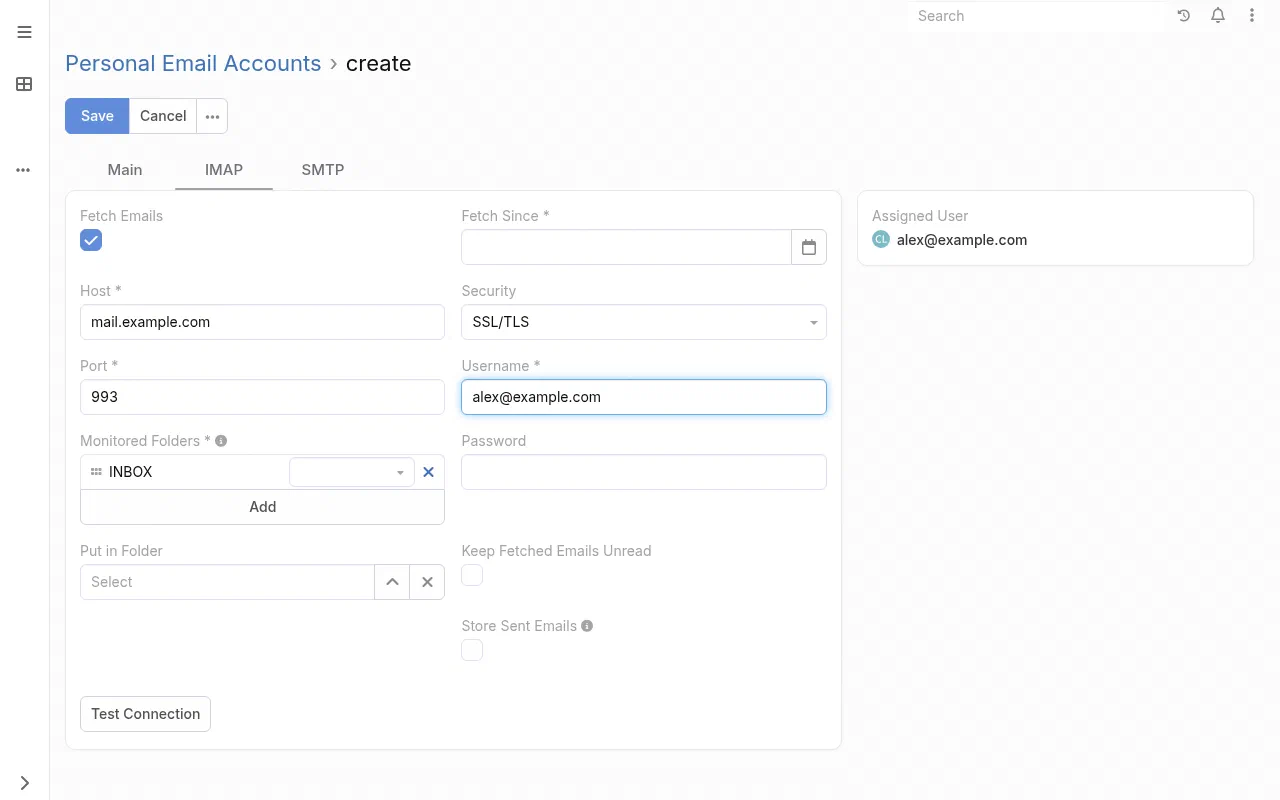Uncheck the Fetch Emails checkbox
This screenshot has height=800, width=1280.
pos(91,240)
